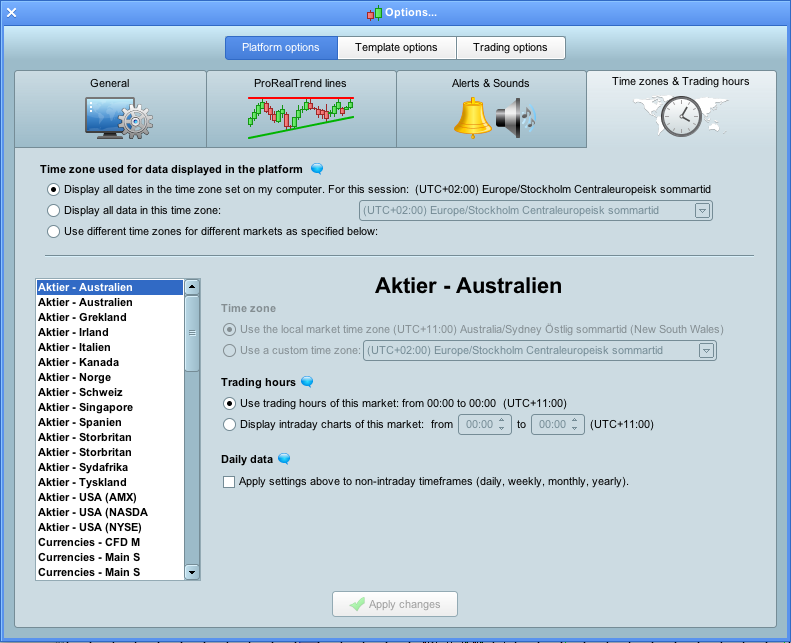Open the ProRealTrend lines tab
This screenshot has width=791, height=643.
point(301,109)
